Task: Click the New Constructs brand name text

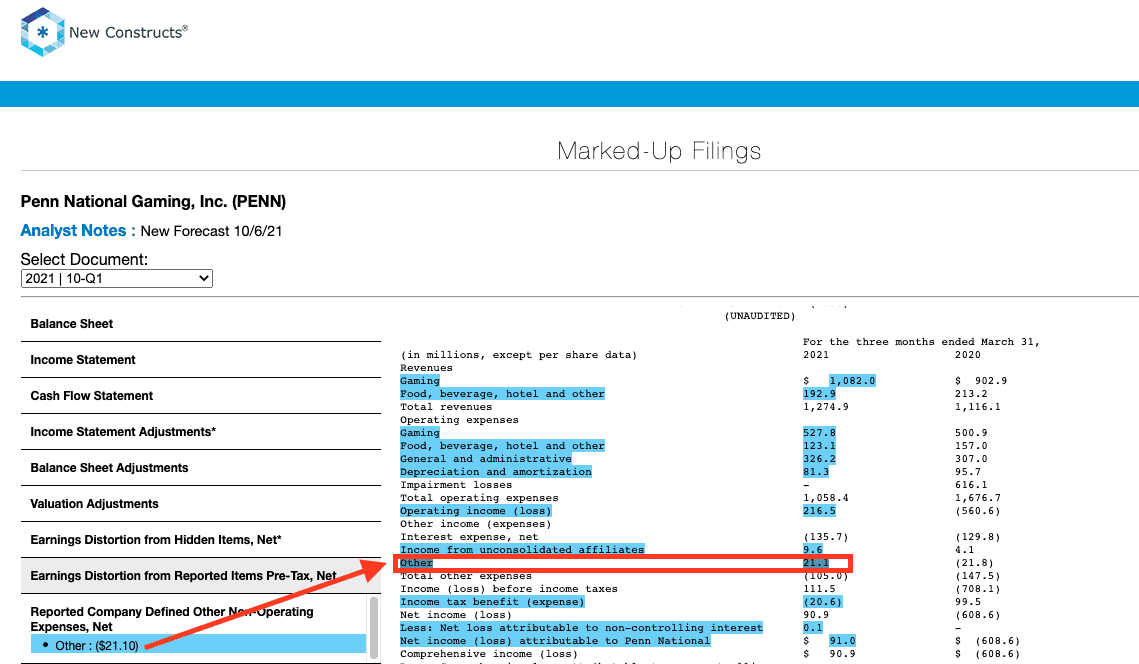Action: [129, 33]
